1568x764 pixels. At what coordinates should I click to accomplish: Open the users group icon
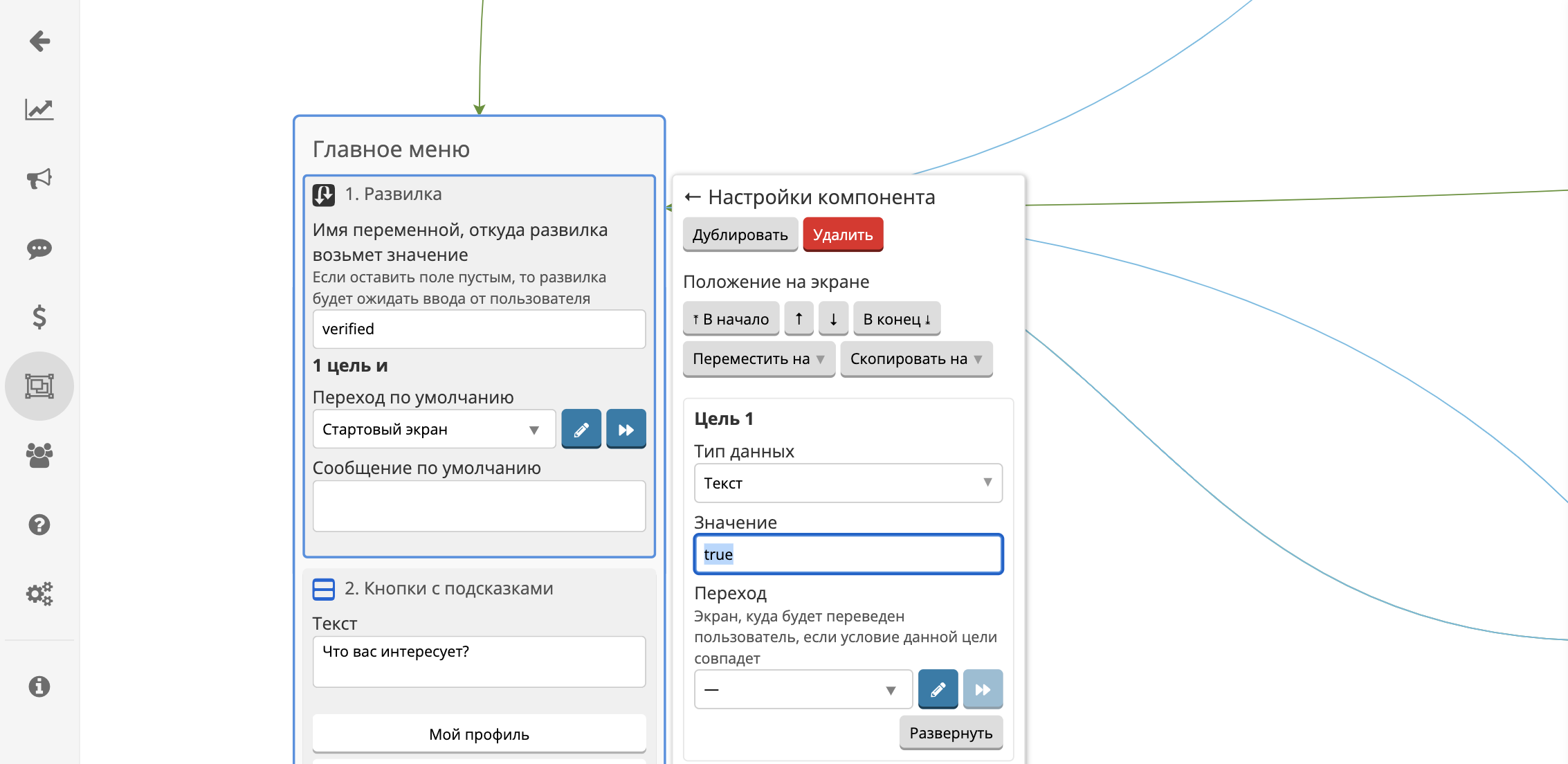click(39, 455)
